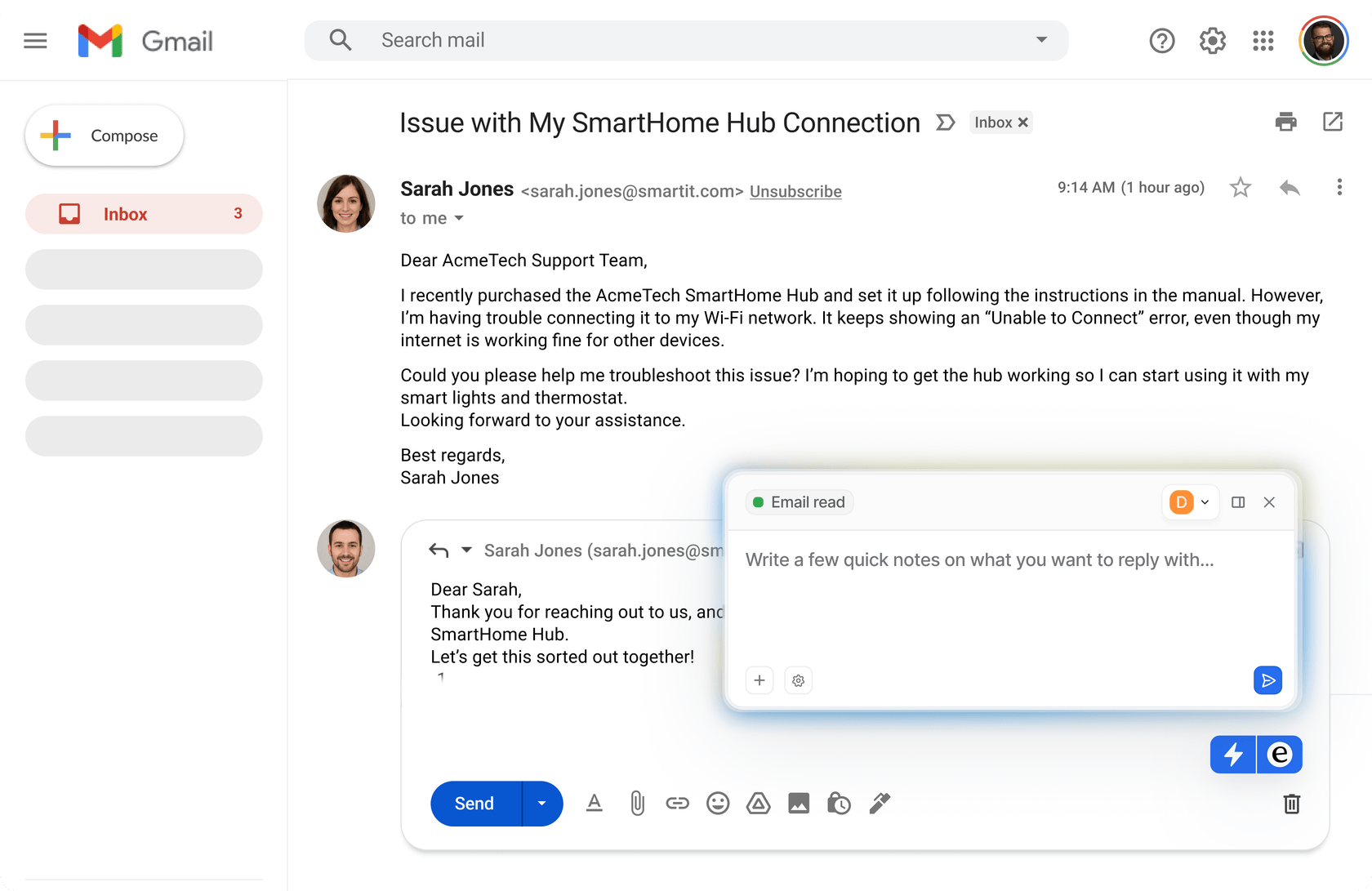Click the search magnifier icon
The height and width of the screenshot is (891, 1372).
coord(341,40)
